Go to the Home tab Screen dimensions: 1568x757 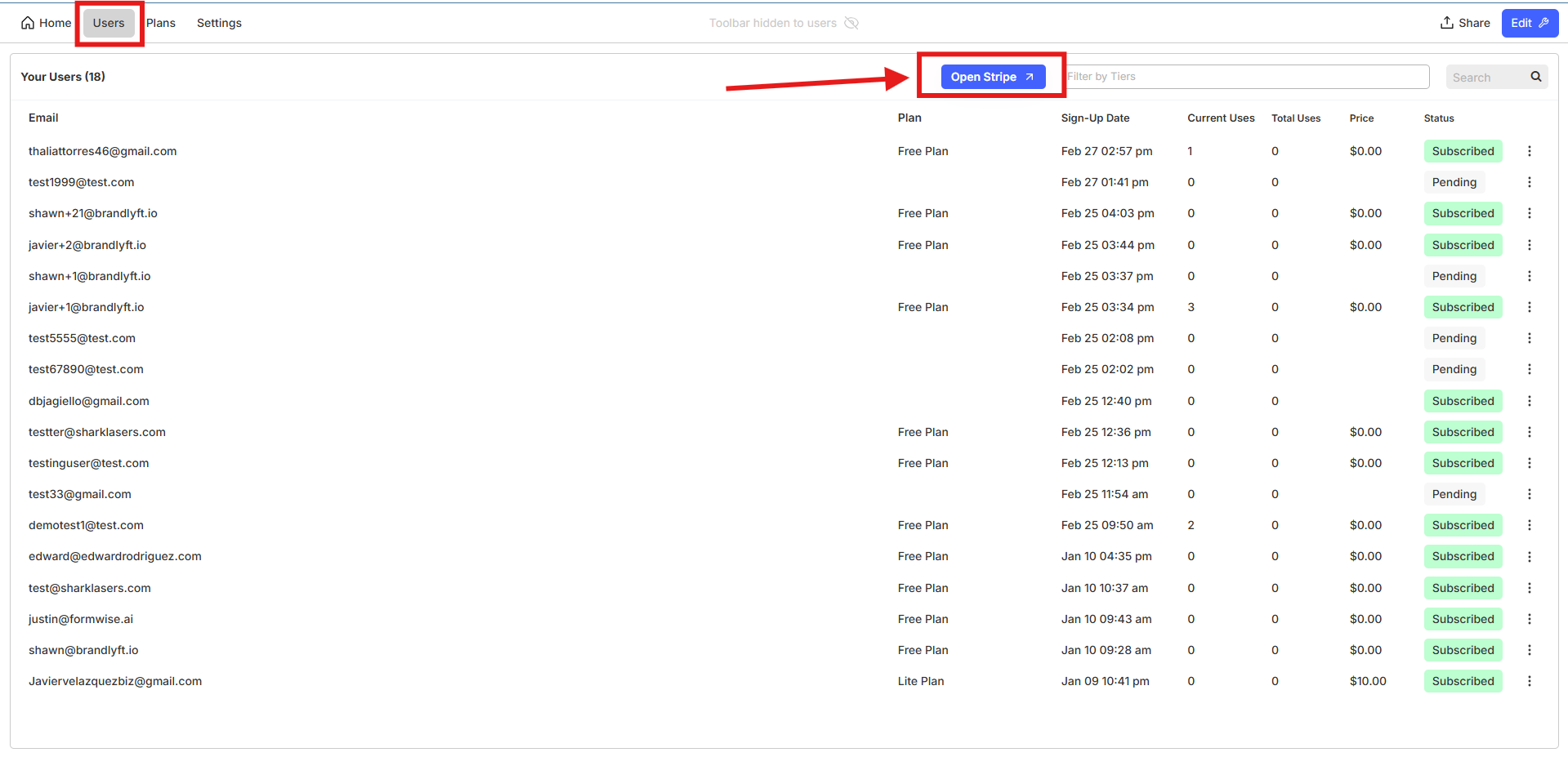tap(46, 23)
